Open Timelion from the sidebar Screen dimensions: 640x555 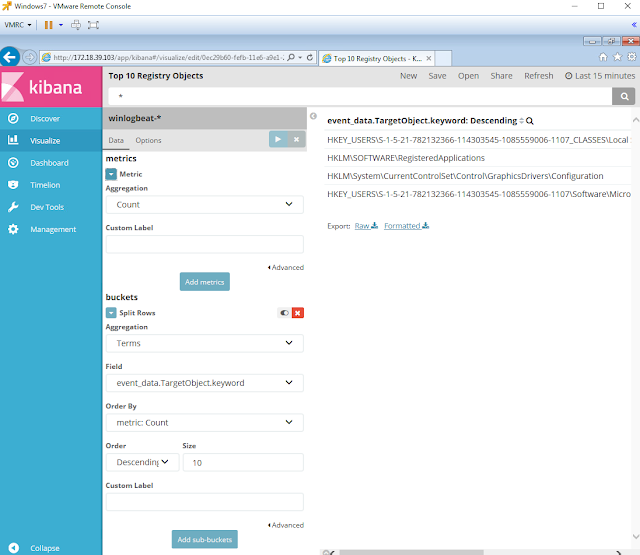pos(45,185)
